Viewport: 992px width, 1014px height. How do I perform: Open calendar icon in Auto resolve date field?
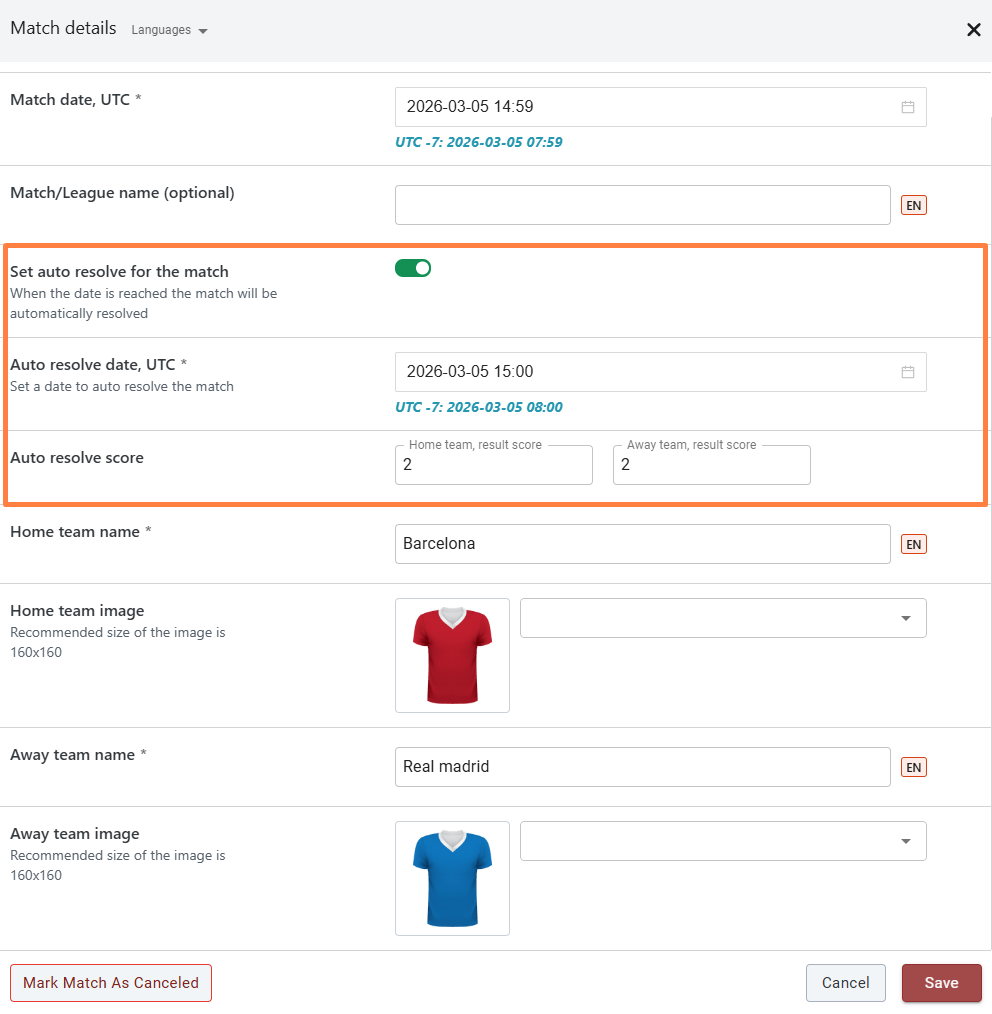(907, 372)
